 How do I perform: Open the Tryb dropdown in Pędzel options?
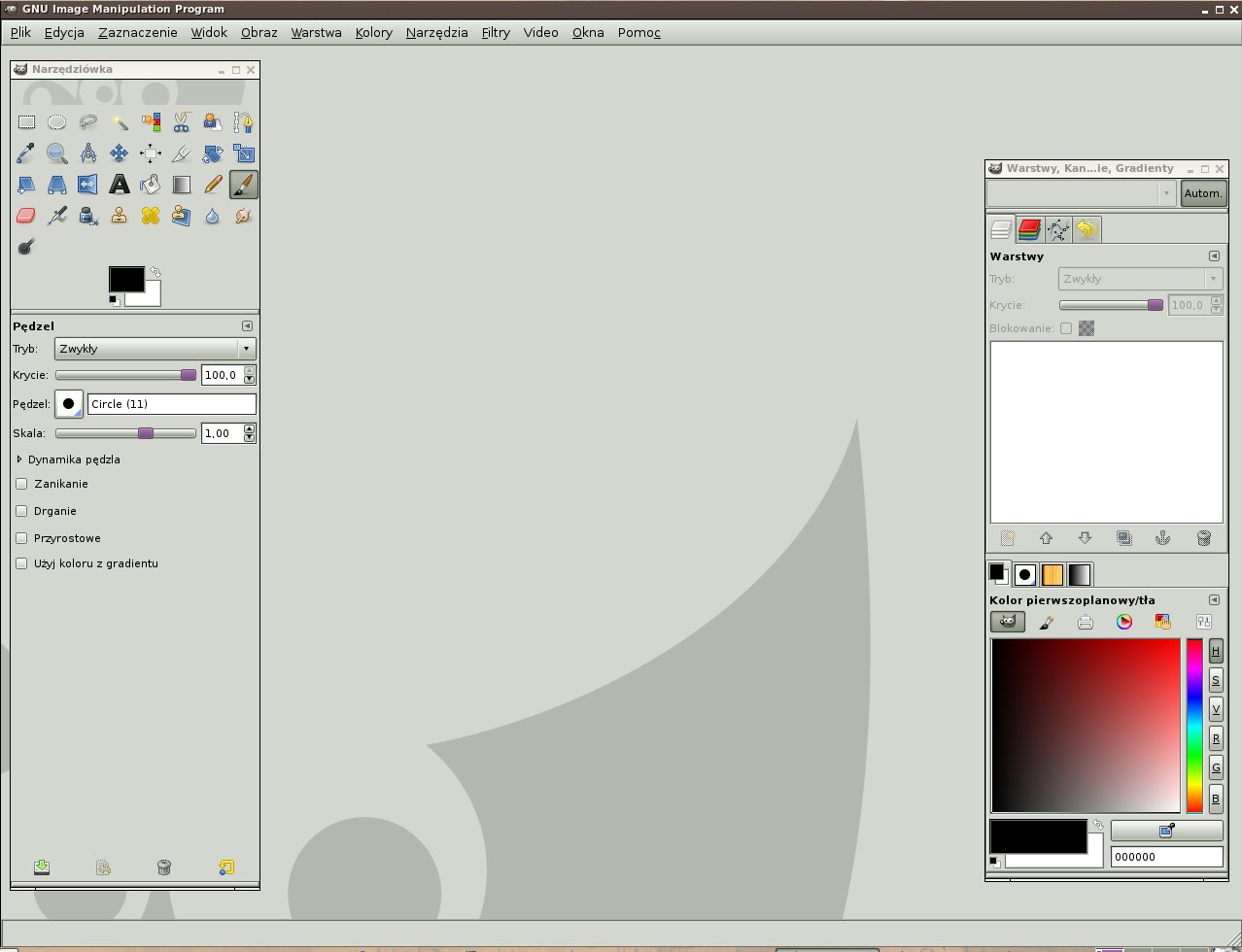155,349
